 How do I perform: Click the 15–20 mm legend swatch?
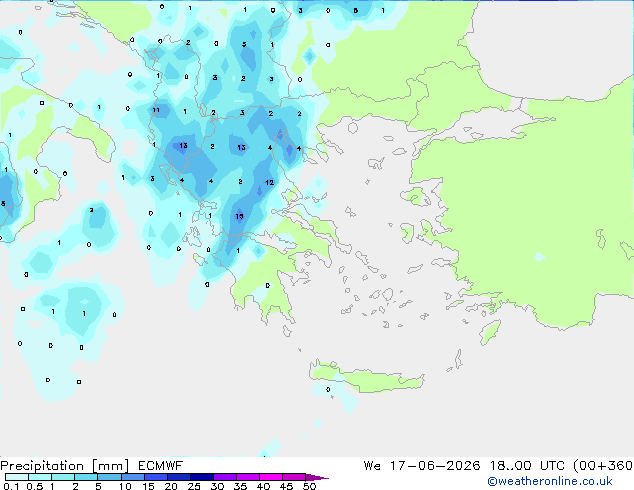pyautogui.click(x=156, y=477)
